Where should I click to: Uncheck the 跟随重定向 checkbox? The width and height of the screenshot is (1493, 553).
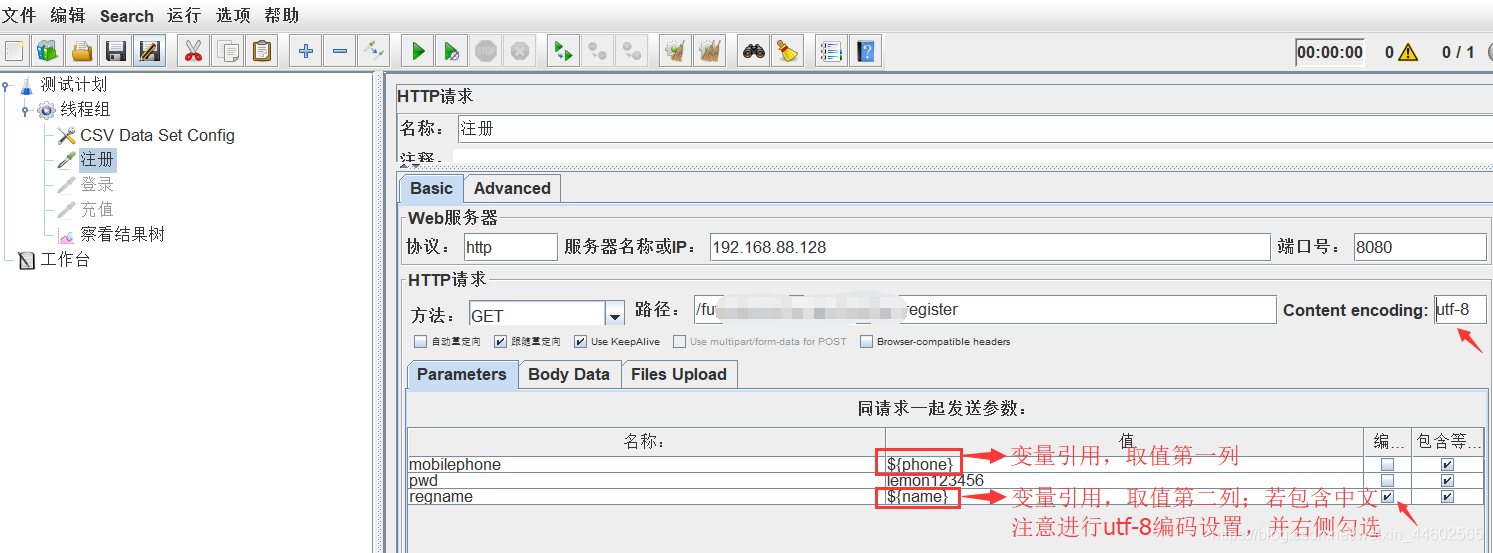coord(501,342)
